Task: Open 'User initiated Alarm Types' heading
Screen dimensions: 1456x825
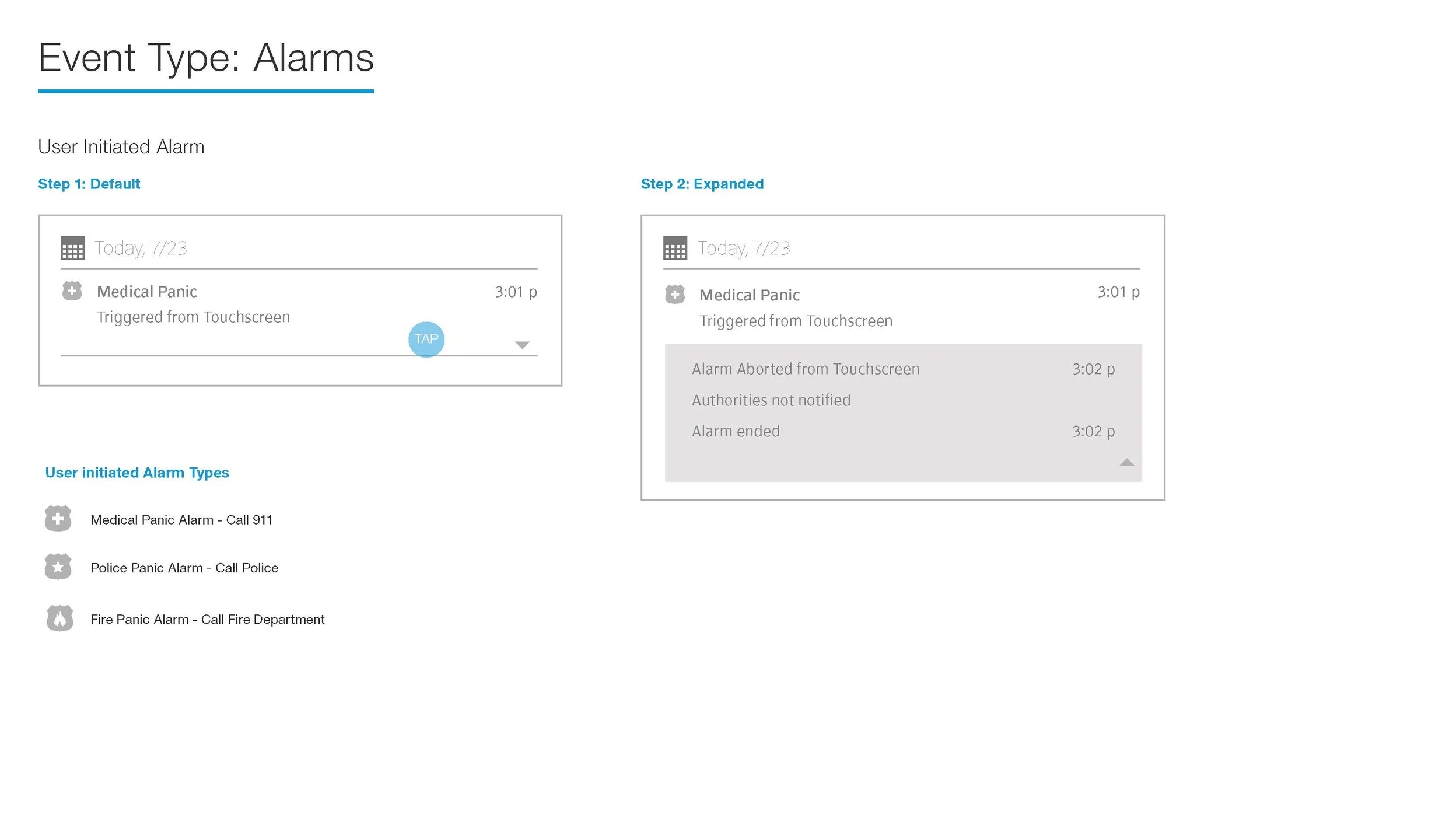Action: point(137,473)
